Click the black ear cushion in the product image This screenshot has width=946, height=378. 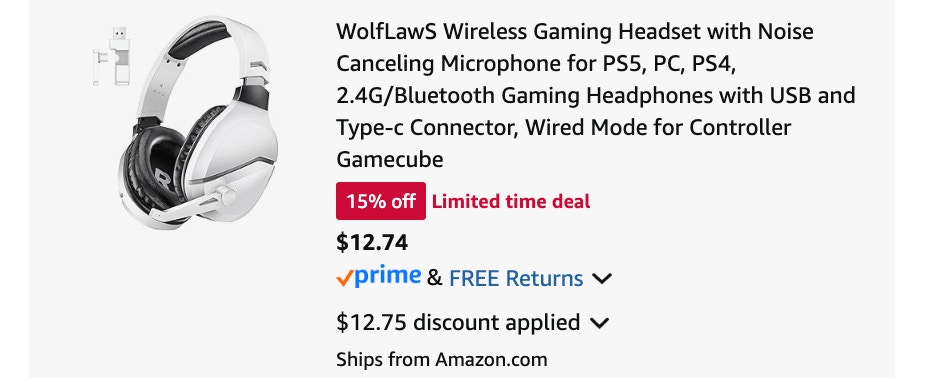point(152,165)
